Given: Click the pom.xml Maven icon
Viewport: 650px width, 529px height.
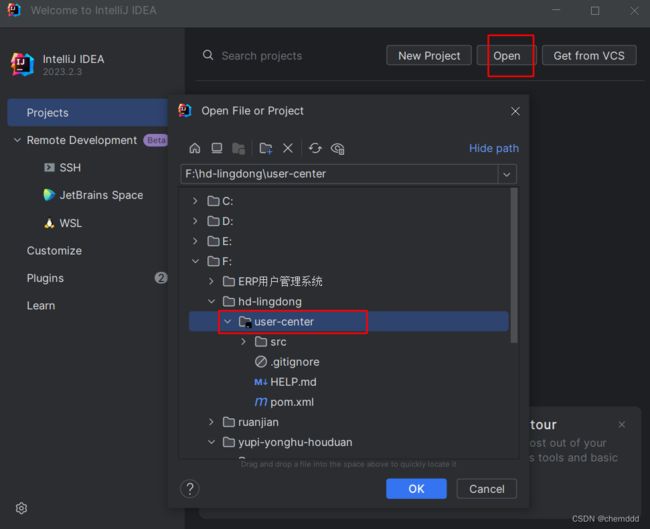Looking at the screenshot, I should click(x=261, y=402).
